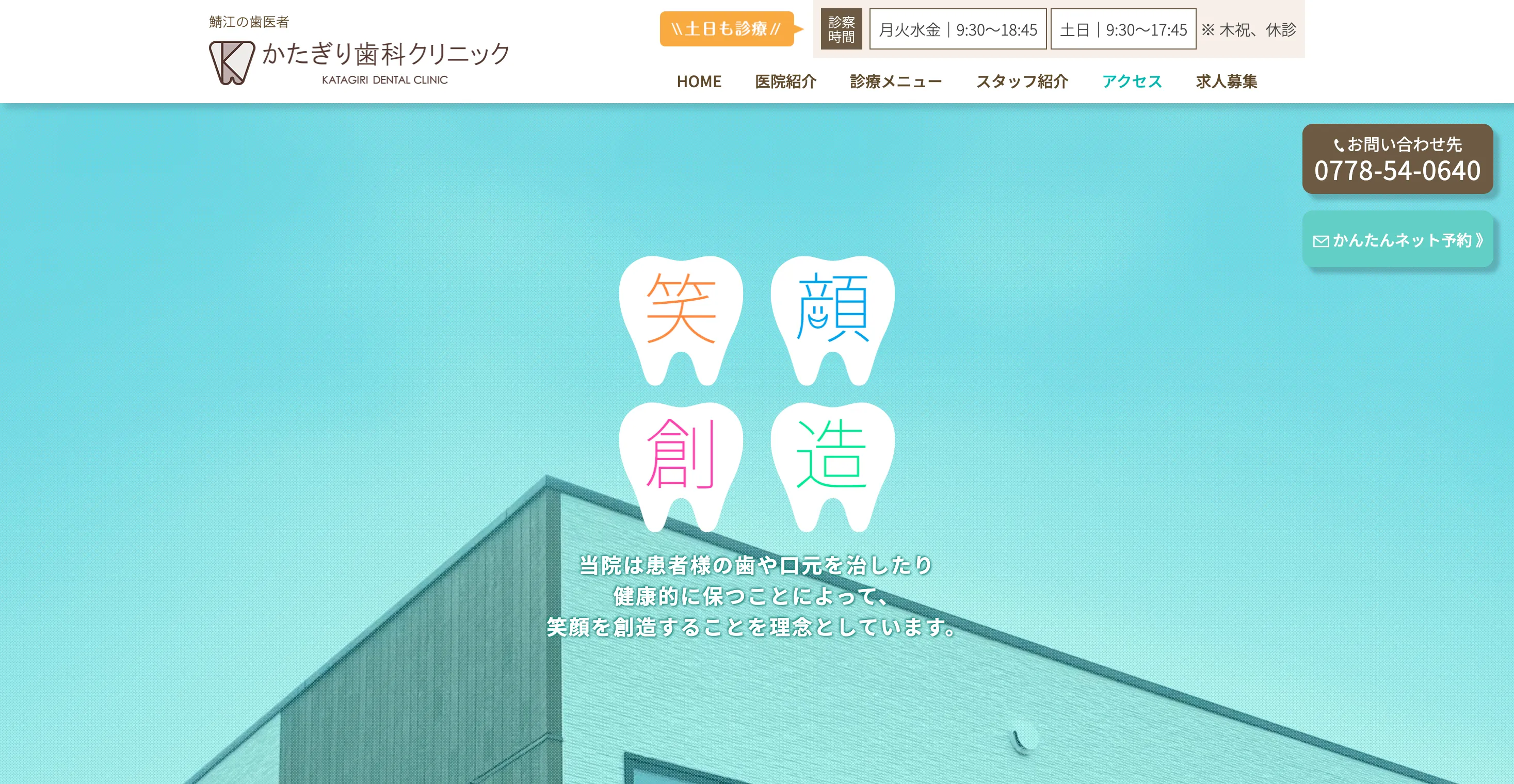Click the ※ 木祝、休診 note
Viewport: 1514px width, 784px height.
click(x=1248, y=30)
